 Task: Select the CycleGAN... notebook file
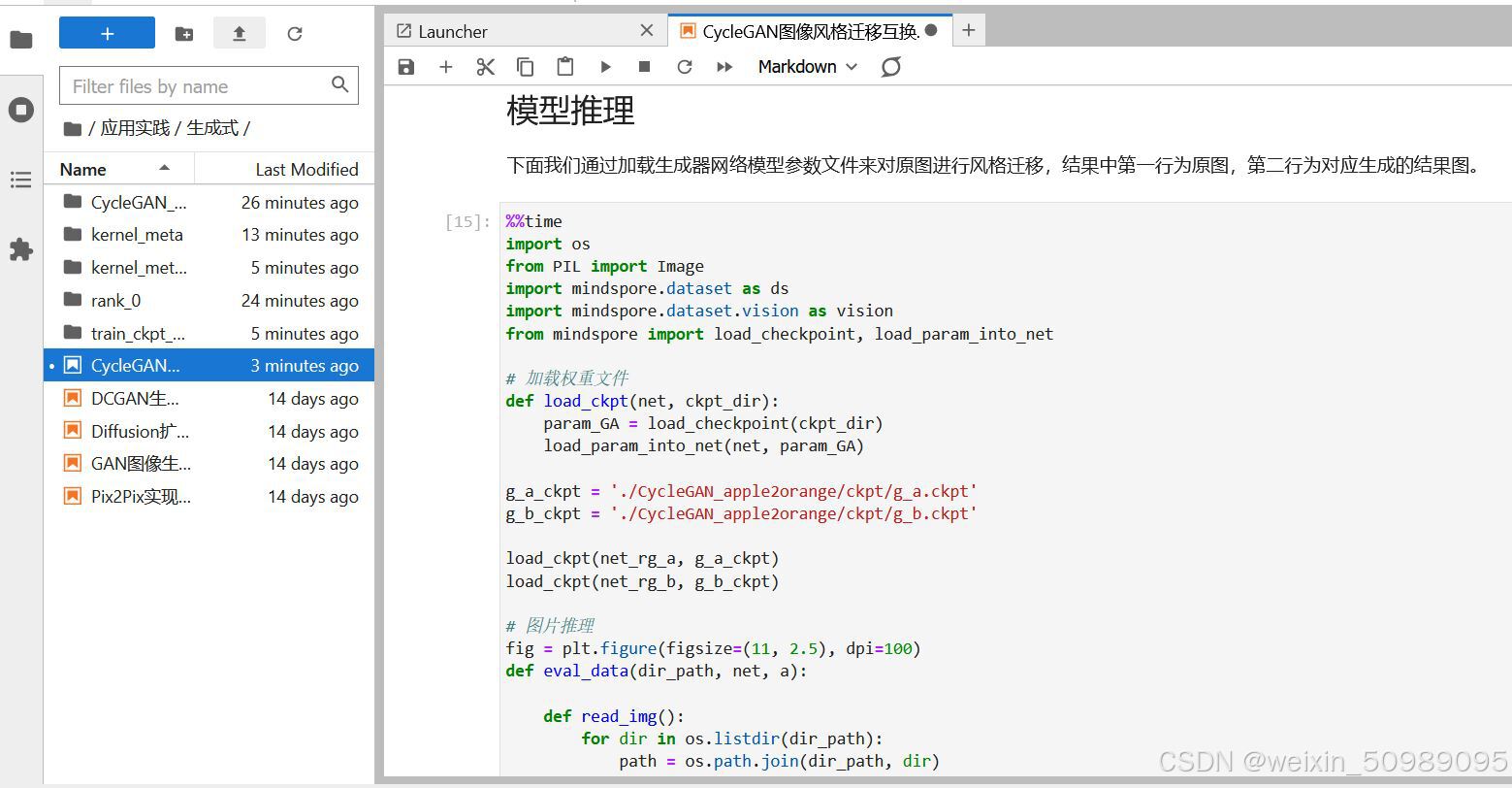pyautogui.click(x=209, y=366)
